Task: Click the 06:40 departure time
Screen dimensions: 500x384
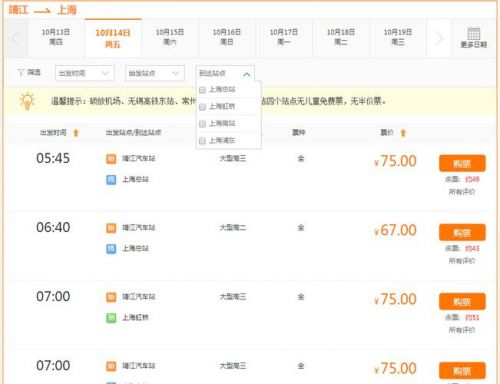Action: [x=53, y=227]
